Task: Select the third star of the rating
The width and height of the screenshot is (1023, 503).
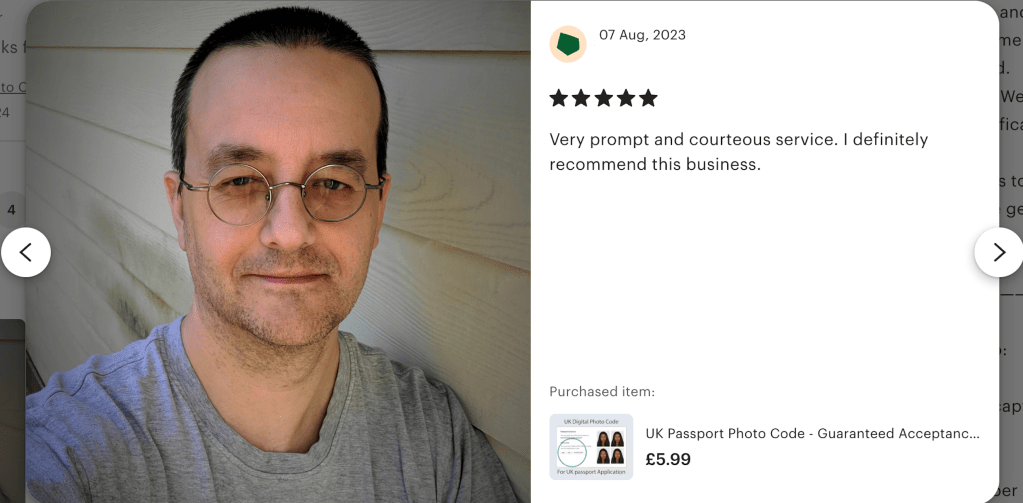Action: tap(603, 99)
